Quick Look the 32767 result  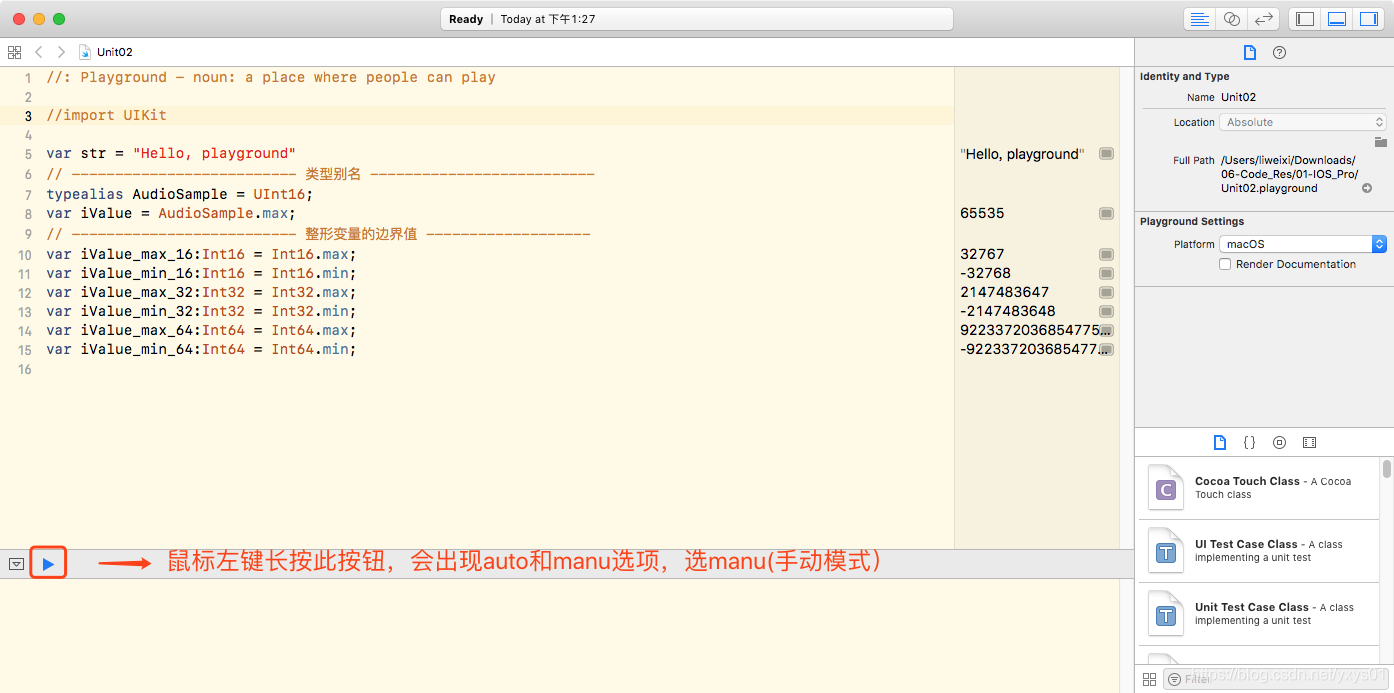pyautogui.click(x=1106, y=254)
